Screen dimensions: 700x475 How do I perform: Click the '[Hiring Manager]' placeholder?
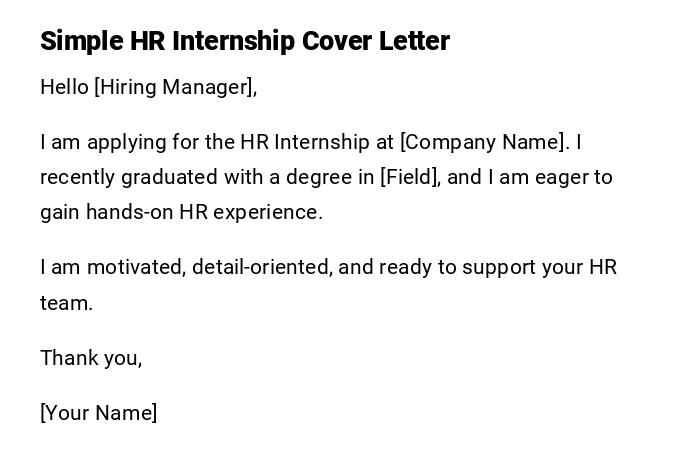(x=175, y=87)
